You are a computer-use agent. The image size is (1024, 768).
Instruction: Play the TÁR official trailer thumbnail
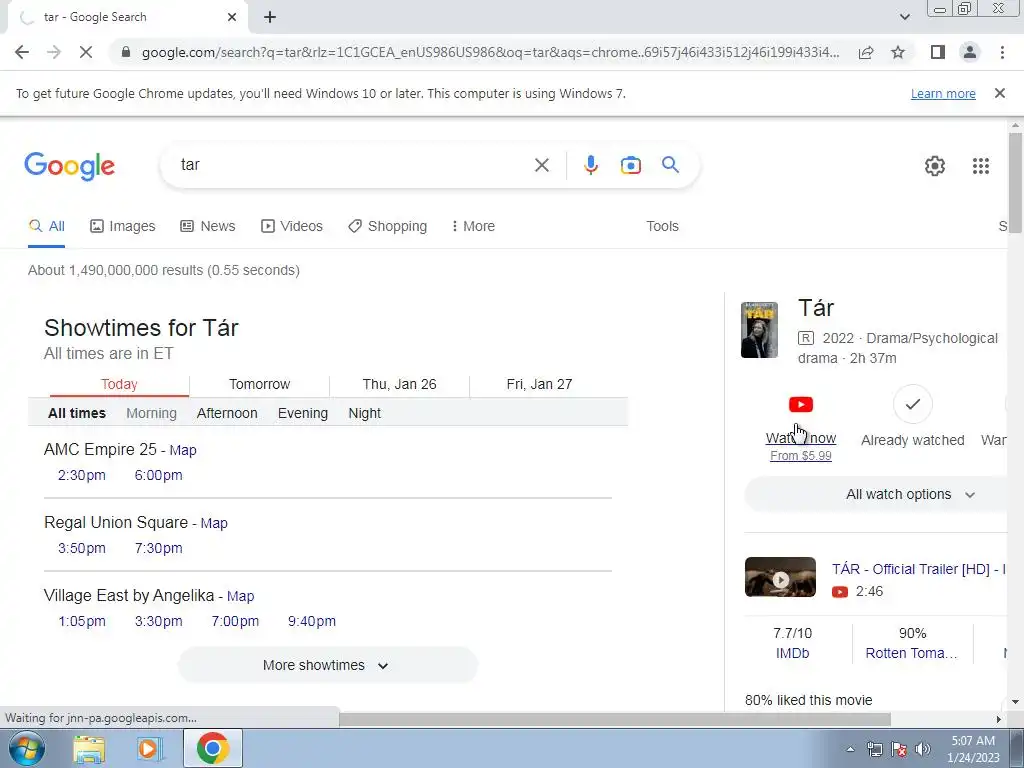780,577
